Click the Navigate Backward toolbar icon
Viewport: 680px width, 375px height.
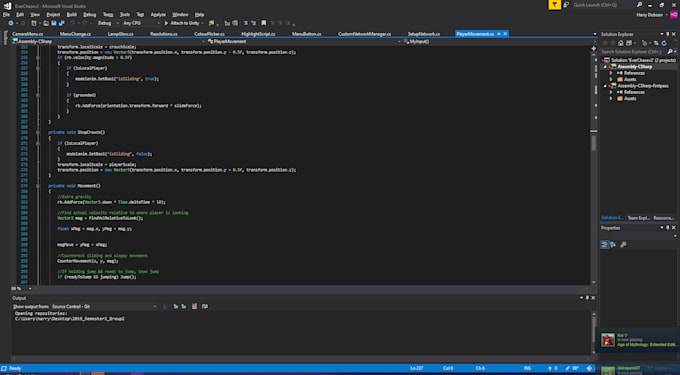coord(11,23)
